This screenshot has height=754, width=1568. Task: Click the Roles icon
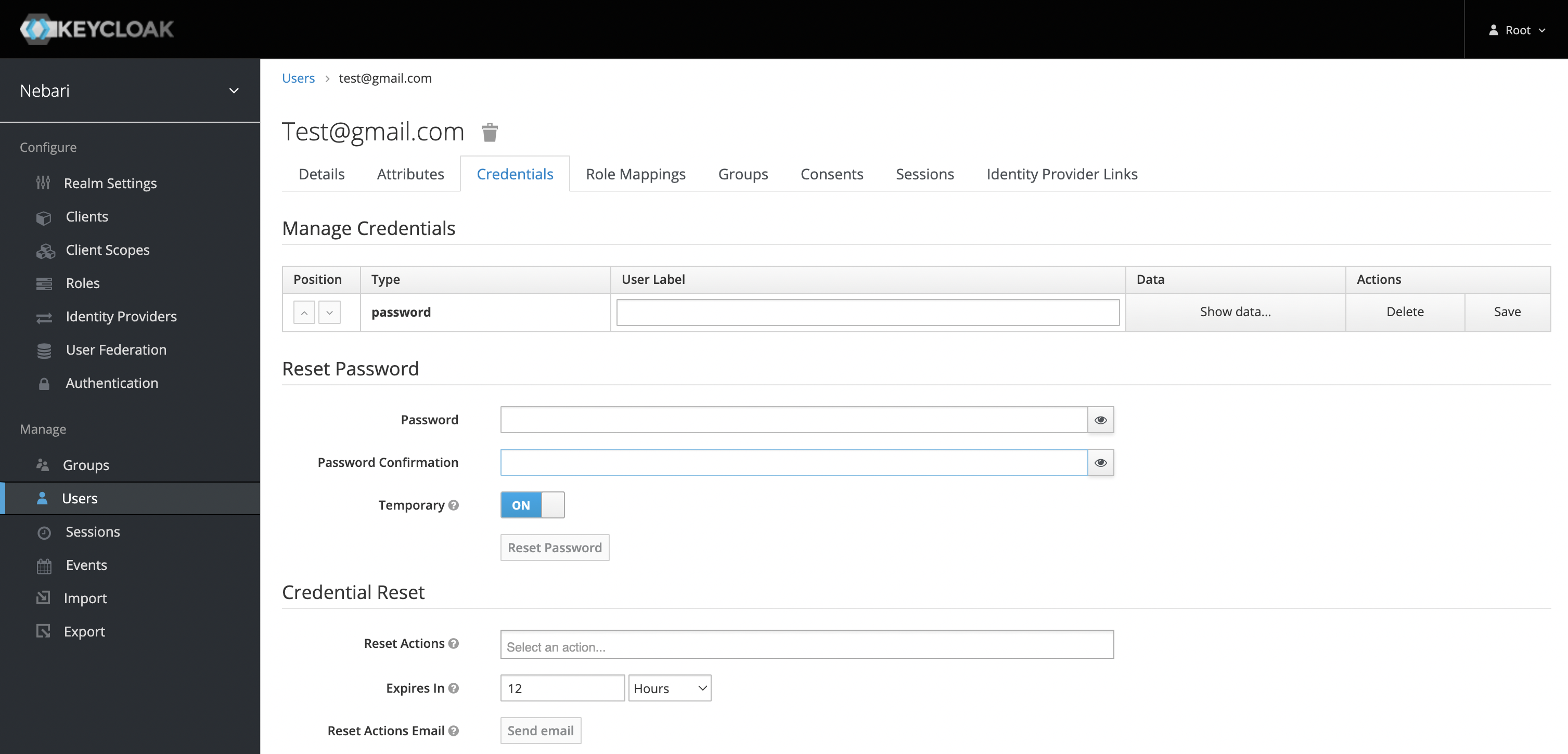[44, 282]
